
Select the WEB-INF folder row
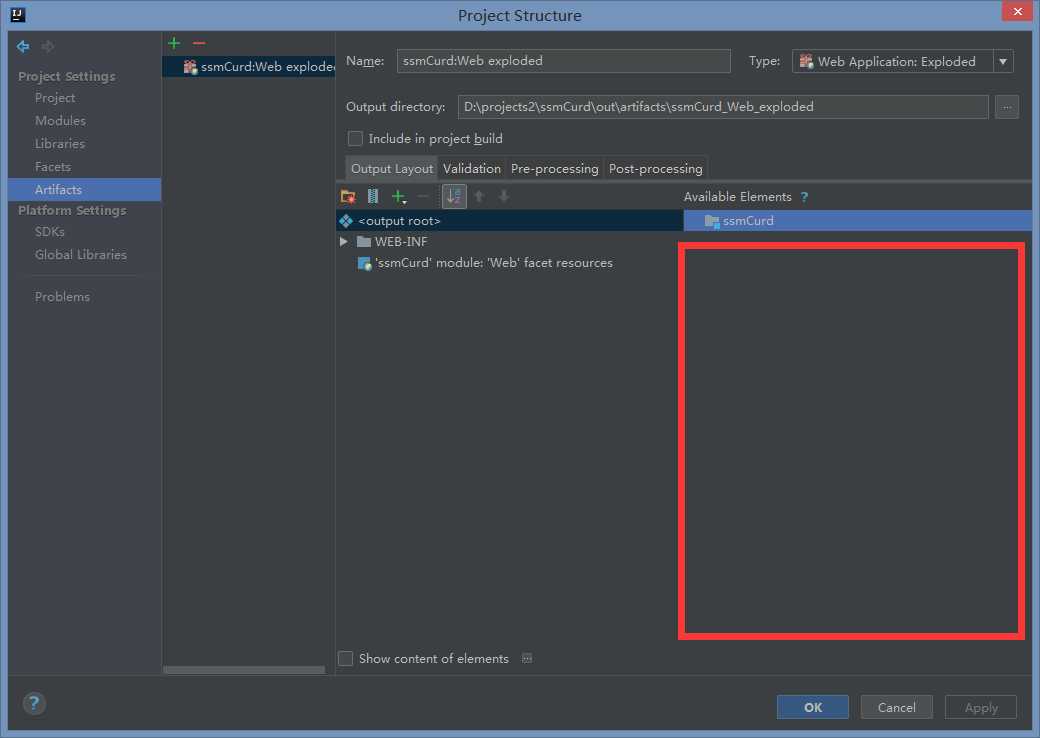click(509, 242)
